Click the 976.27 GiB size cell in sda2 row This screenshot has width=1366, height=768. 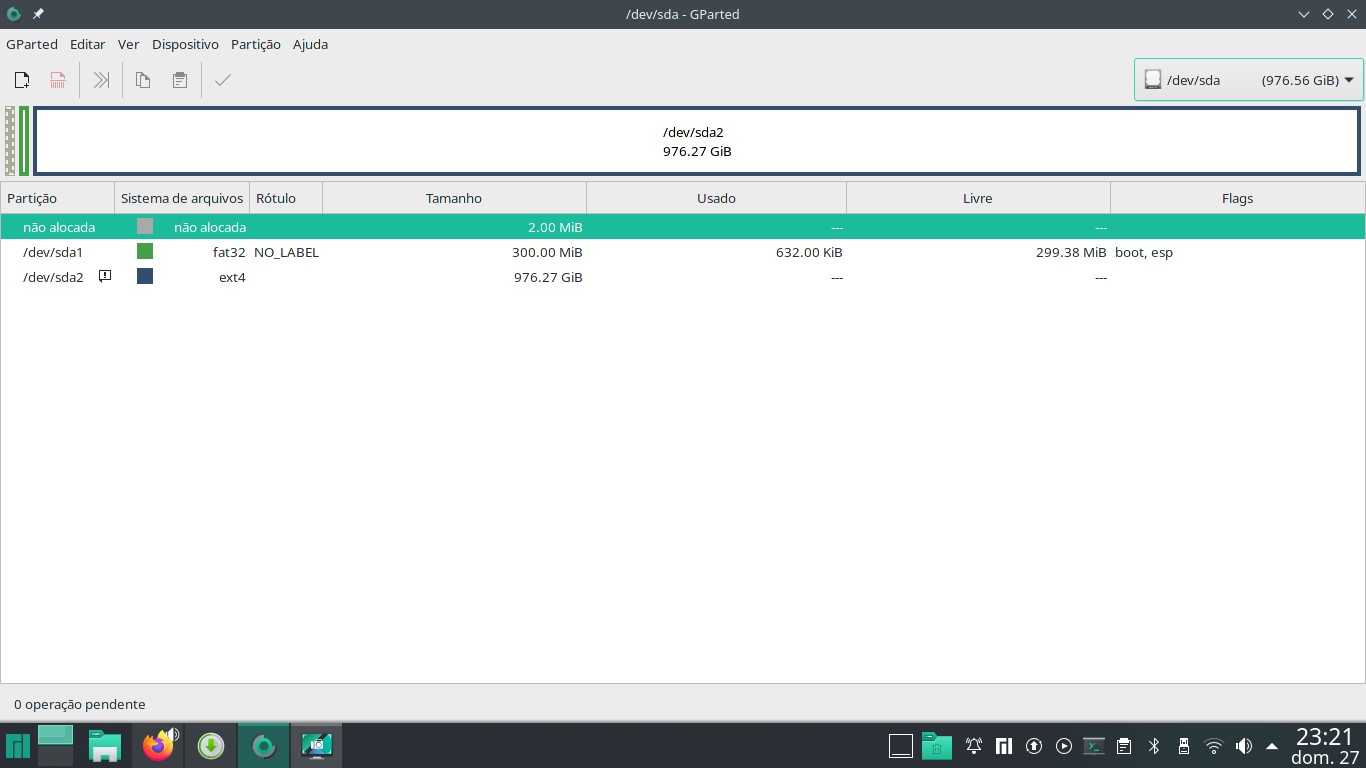548,277
